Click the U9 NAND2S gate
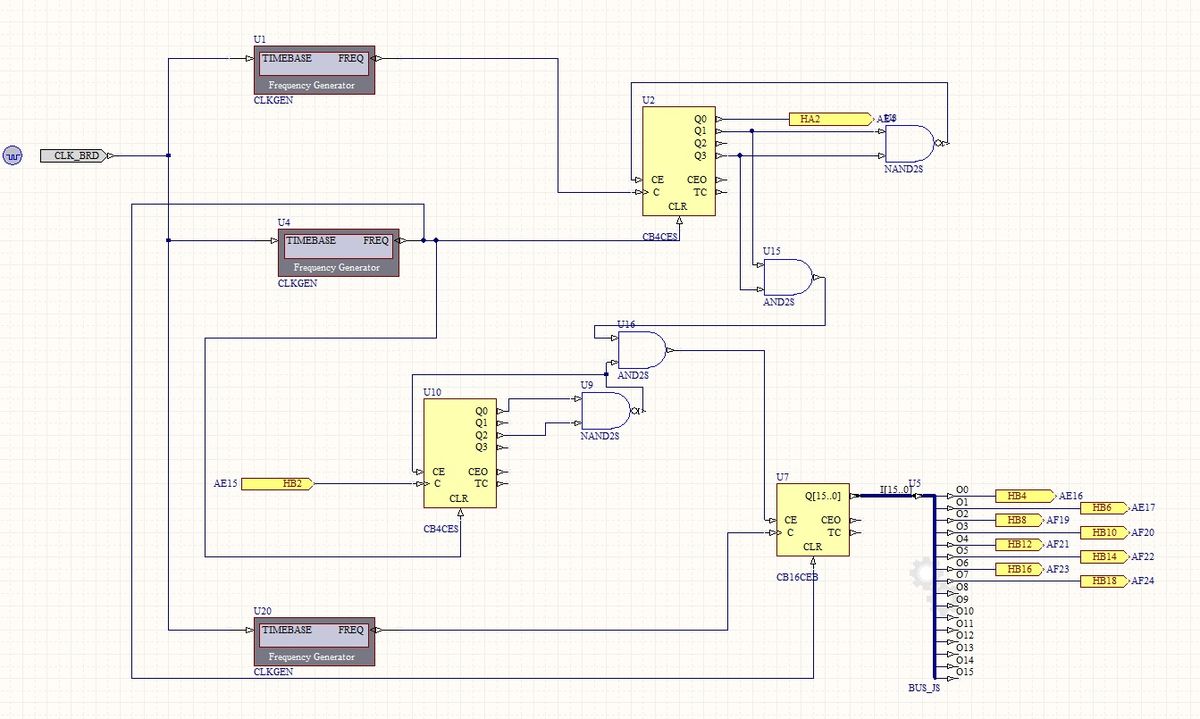1200x719 pixels. [x=606, y=411]
